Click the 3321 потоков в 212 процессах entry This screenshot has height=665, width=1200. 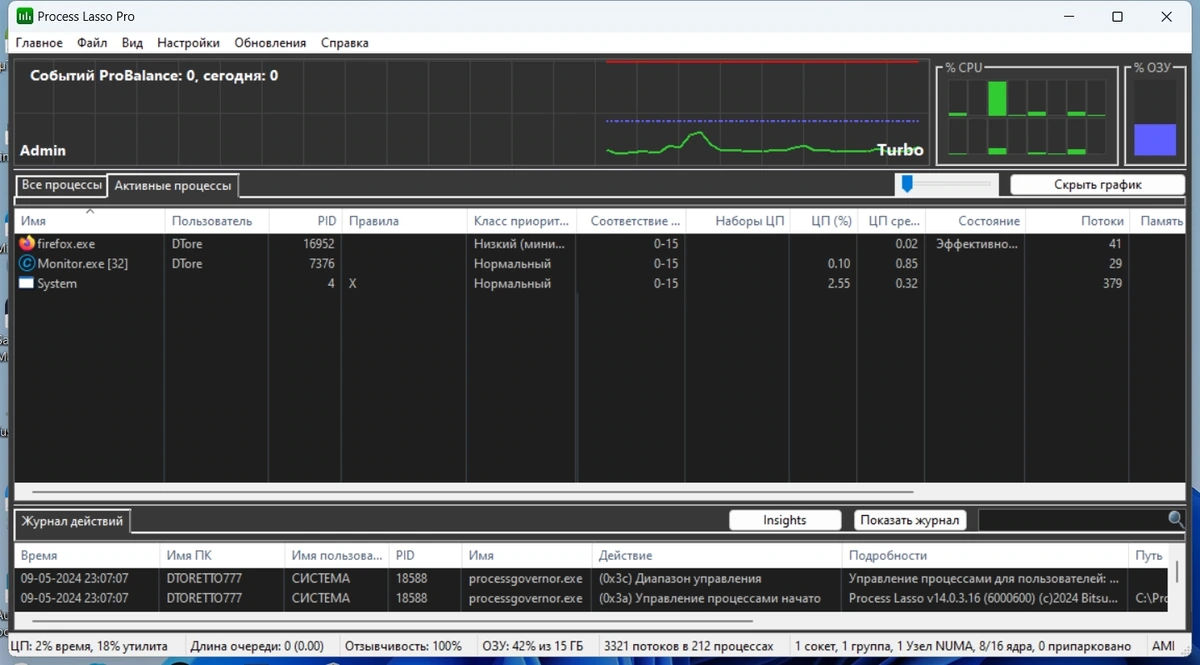click(x=689, y=647)
